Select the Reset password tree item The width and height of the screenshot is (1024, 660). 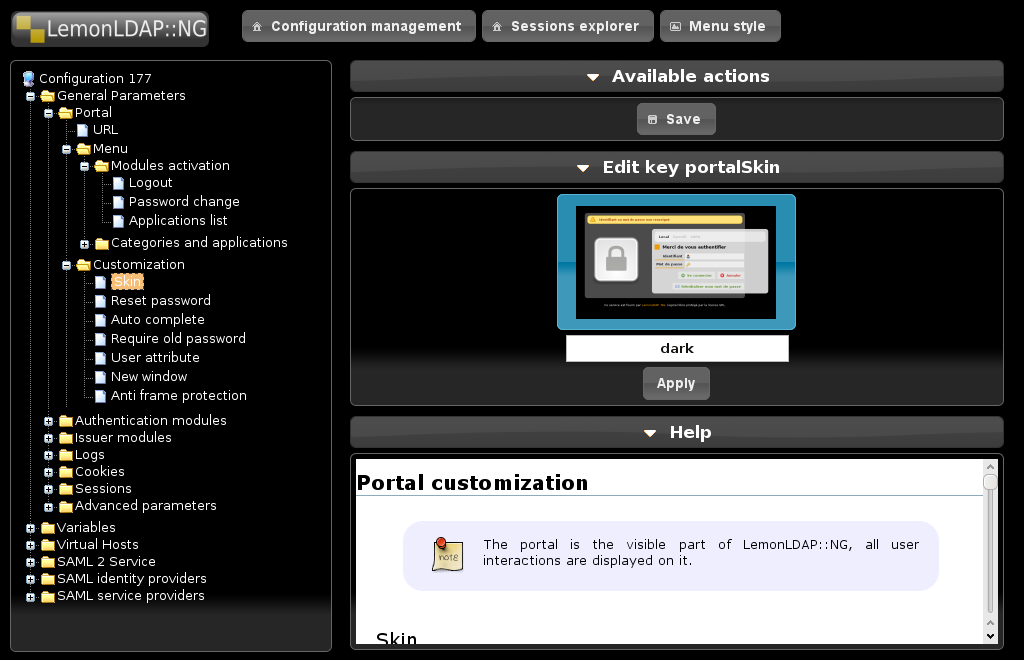(161, 301)
